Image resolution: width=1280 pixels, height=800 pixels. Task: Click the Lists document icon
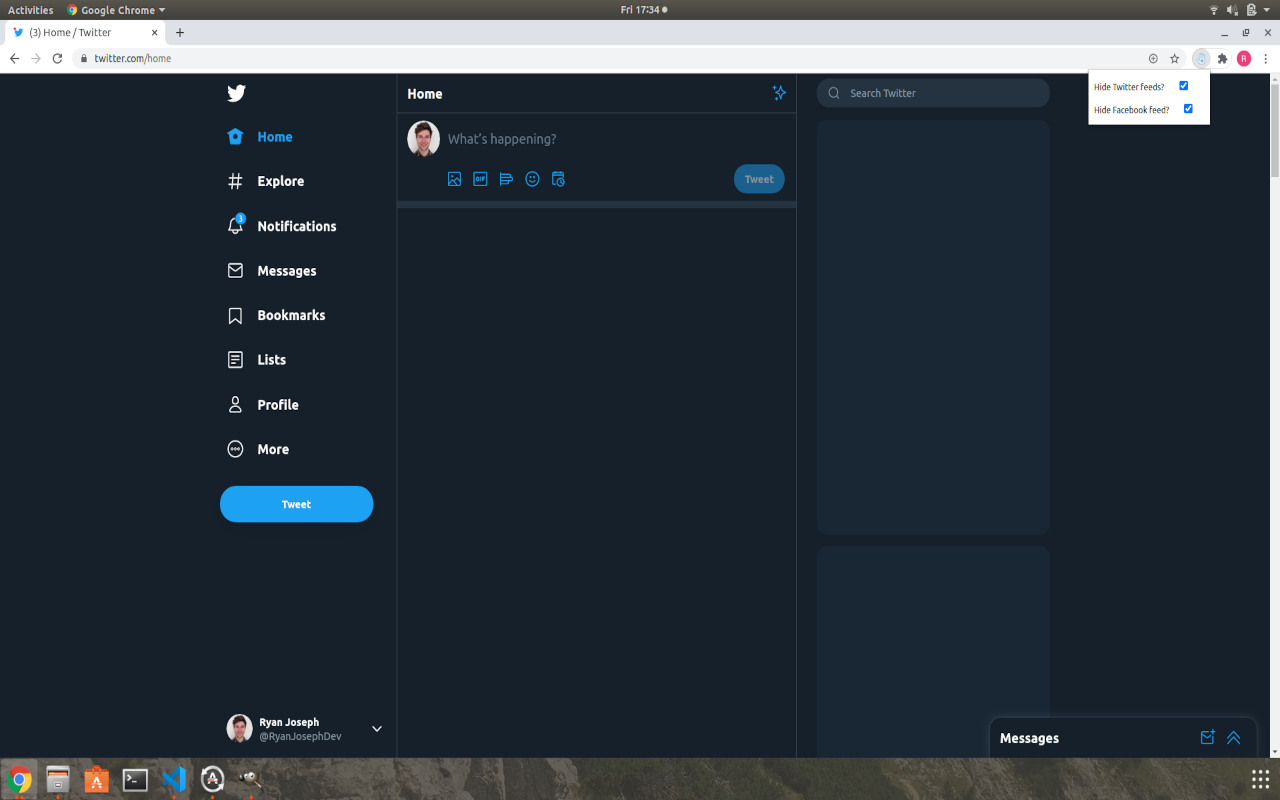tap(235, 360)
